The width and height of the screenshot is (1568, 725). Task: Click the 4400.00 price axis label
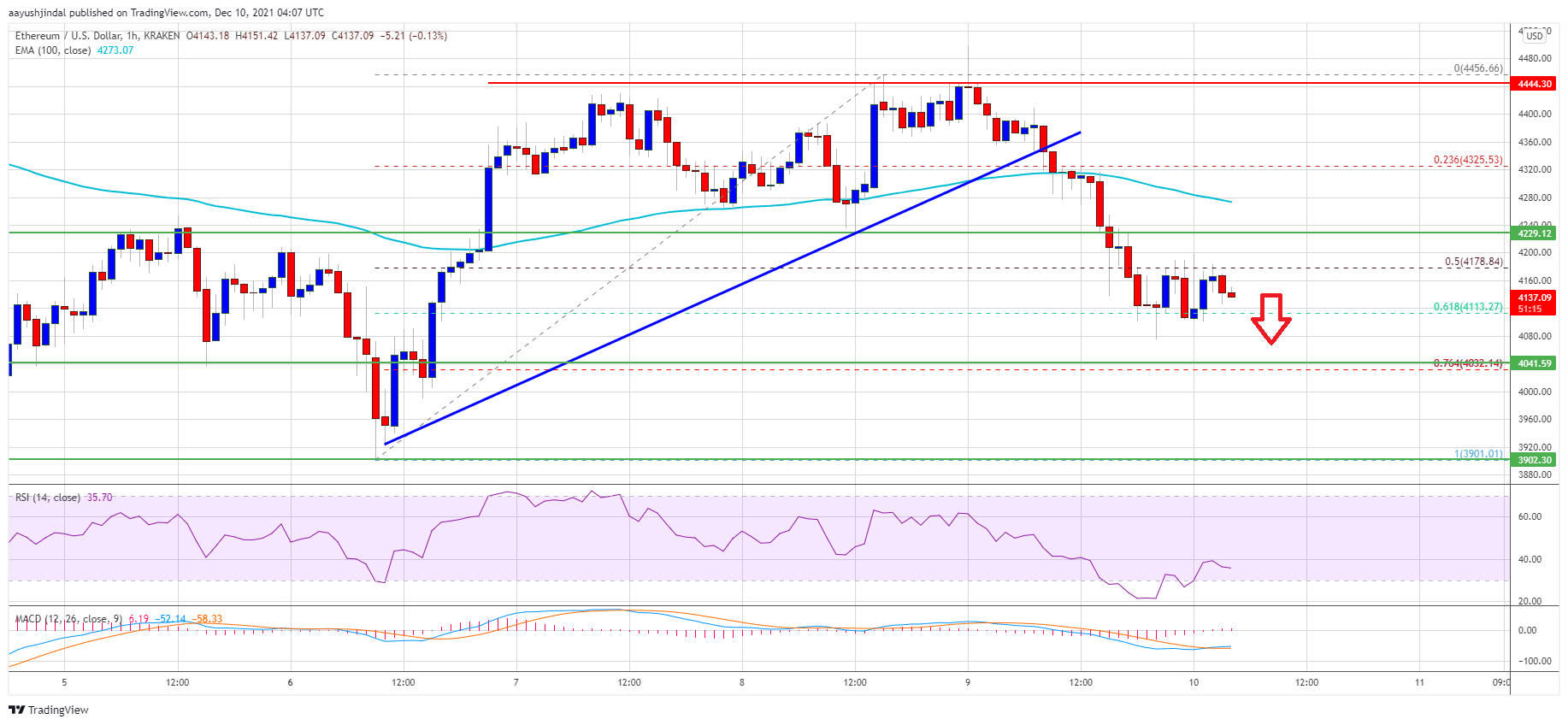point(1535,114)
